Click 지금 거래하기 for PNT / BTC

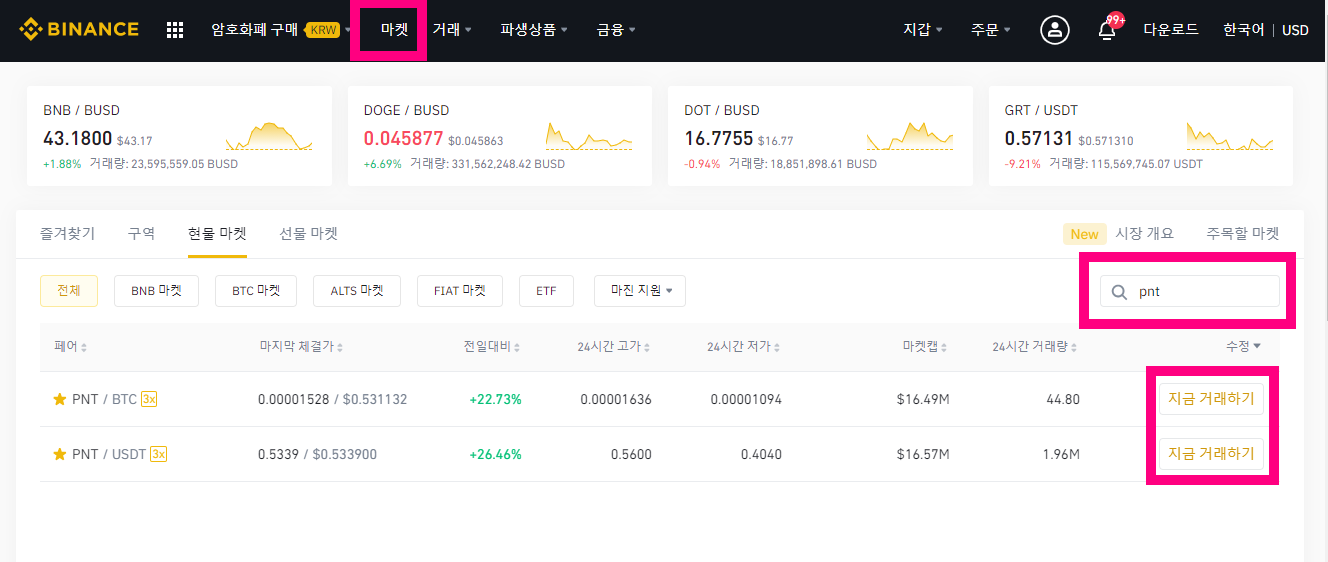click(1211, 399)
